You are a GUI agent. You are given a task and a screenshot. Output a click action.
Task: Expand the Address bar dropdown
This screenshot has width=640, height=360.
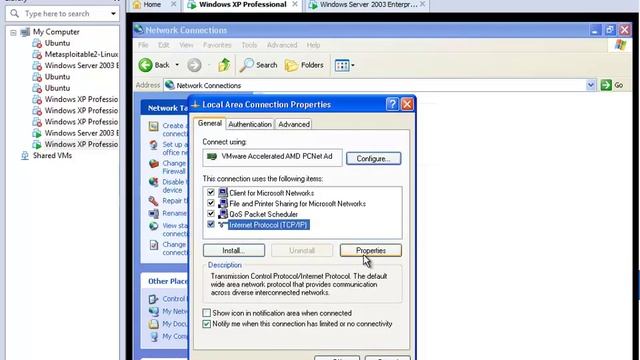click(591, 85)
